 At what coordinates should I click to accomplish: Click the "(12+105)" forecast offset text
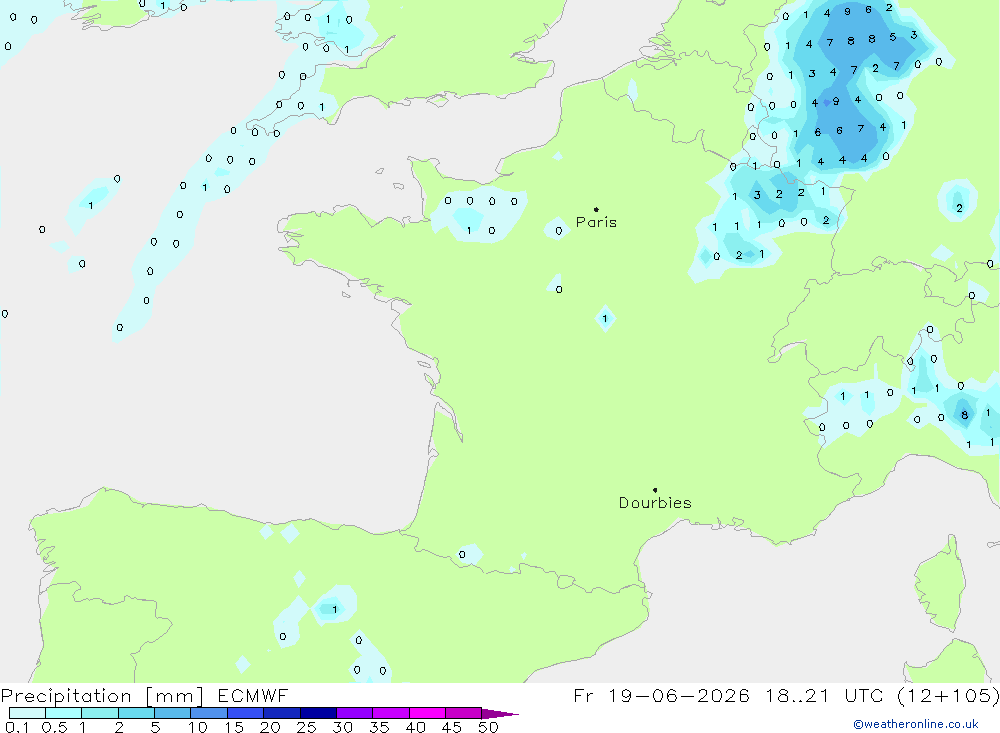pos(948,696)
